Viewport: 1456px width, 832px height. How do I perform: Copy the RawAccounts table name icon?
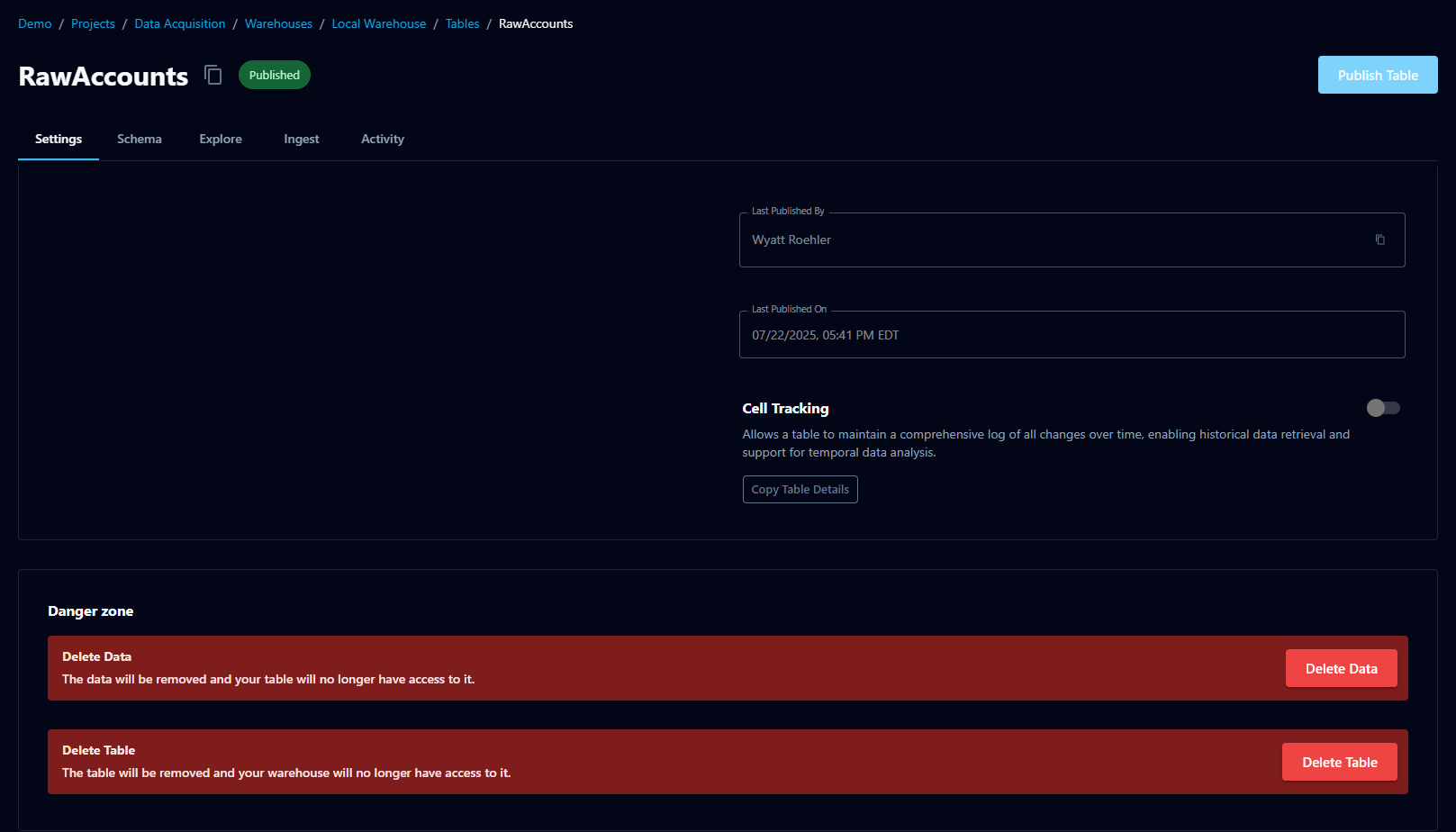tap(213, 75)
